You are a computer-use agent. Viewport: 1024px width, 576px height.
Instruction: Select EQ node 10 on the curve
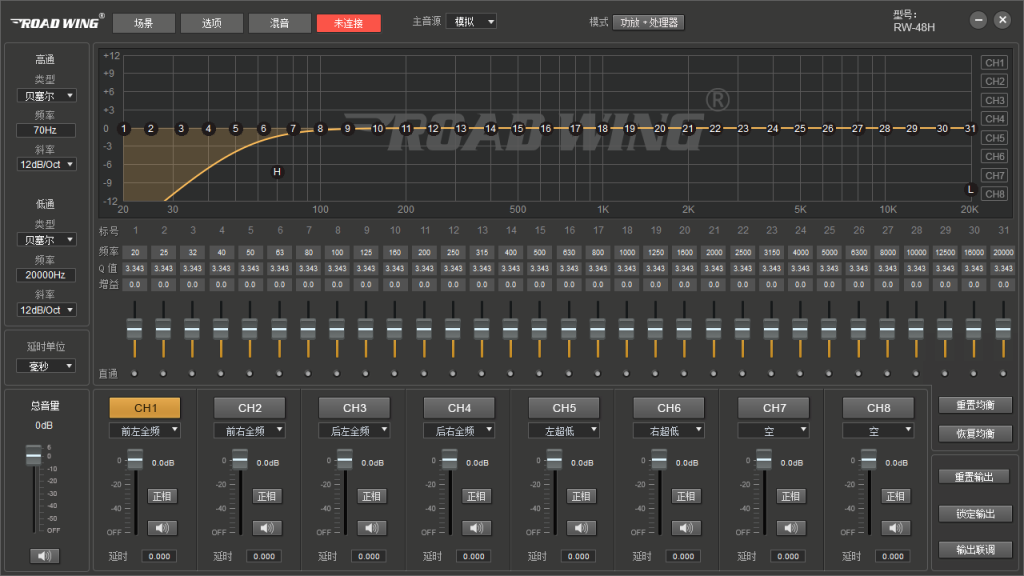point(377,129)
